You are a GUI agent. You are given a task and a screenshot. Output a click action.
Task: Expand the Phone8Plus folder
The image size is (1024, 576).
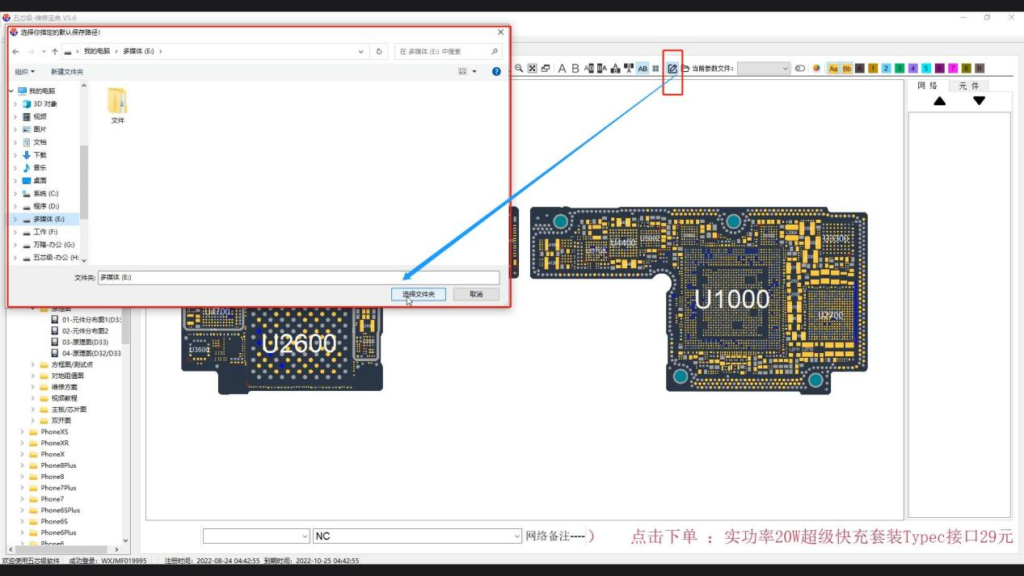click(22, 466)
